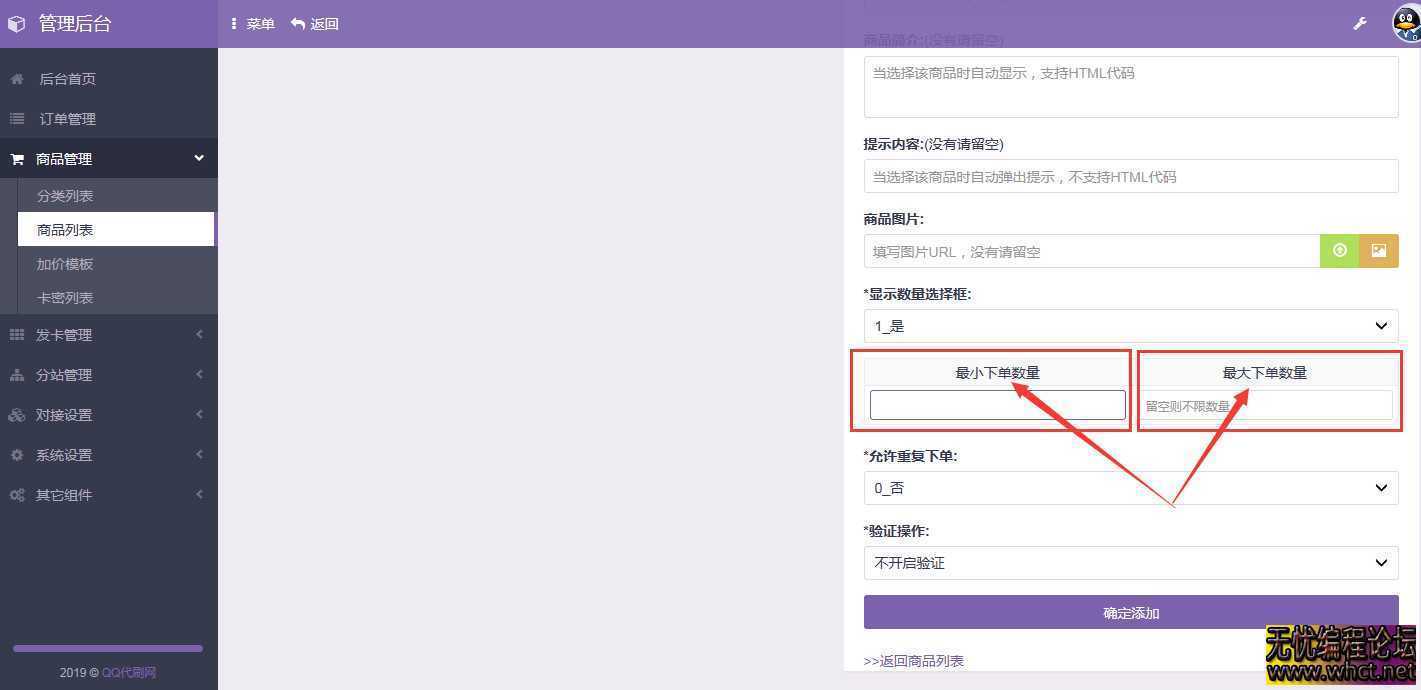Click the back arrow icon beside 返回

(x=297, y=23)
